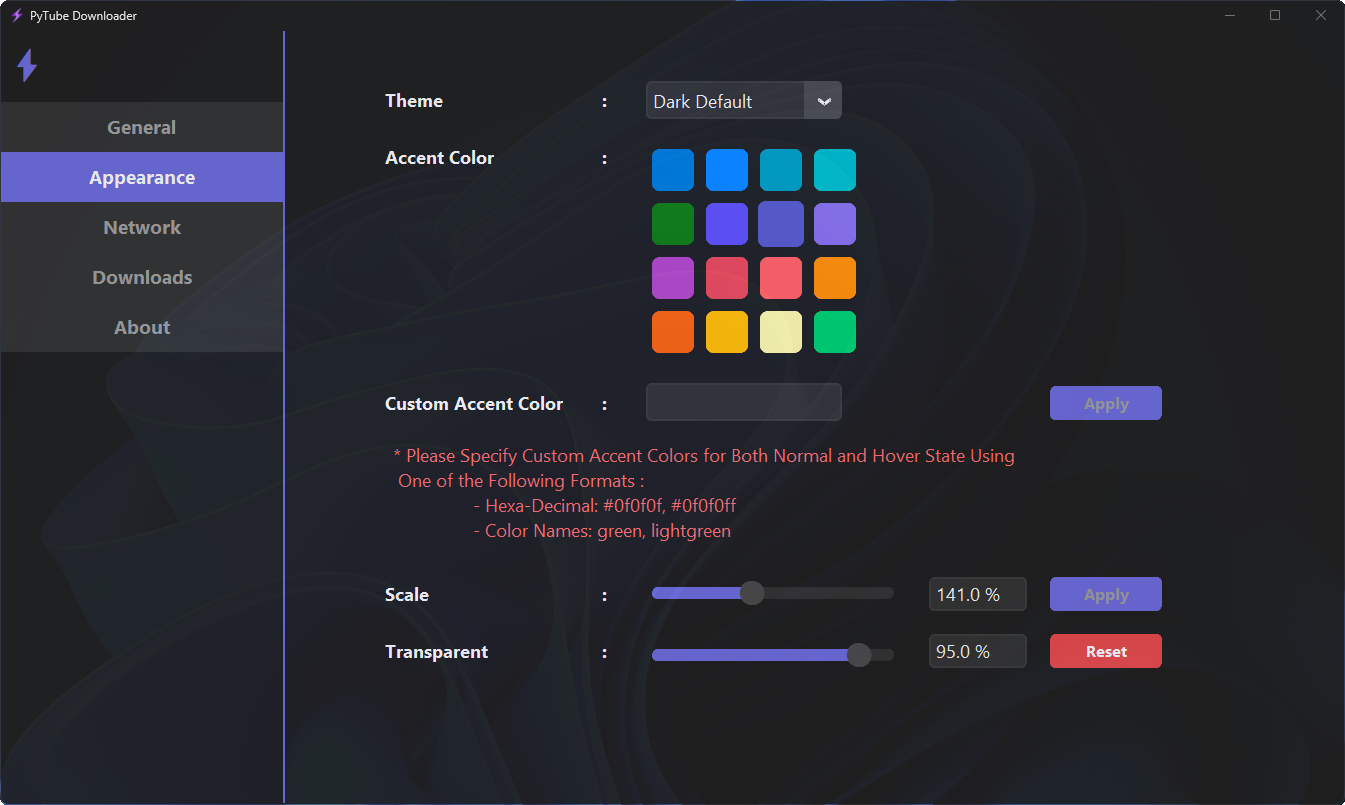Minimize the PyTube Downloader window
This screenshot has width=1345, height=805.
pos(1230,15)
